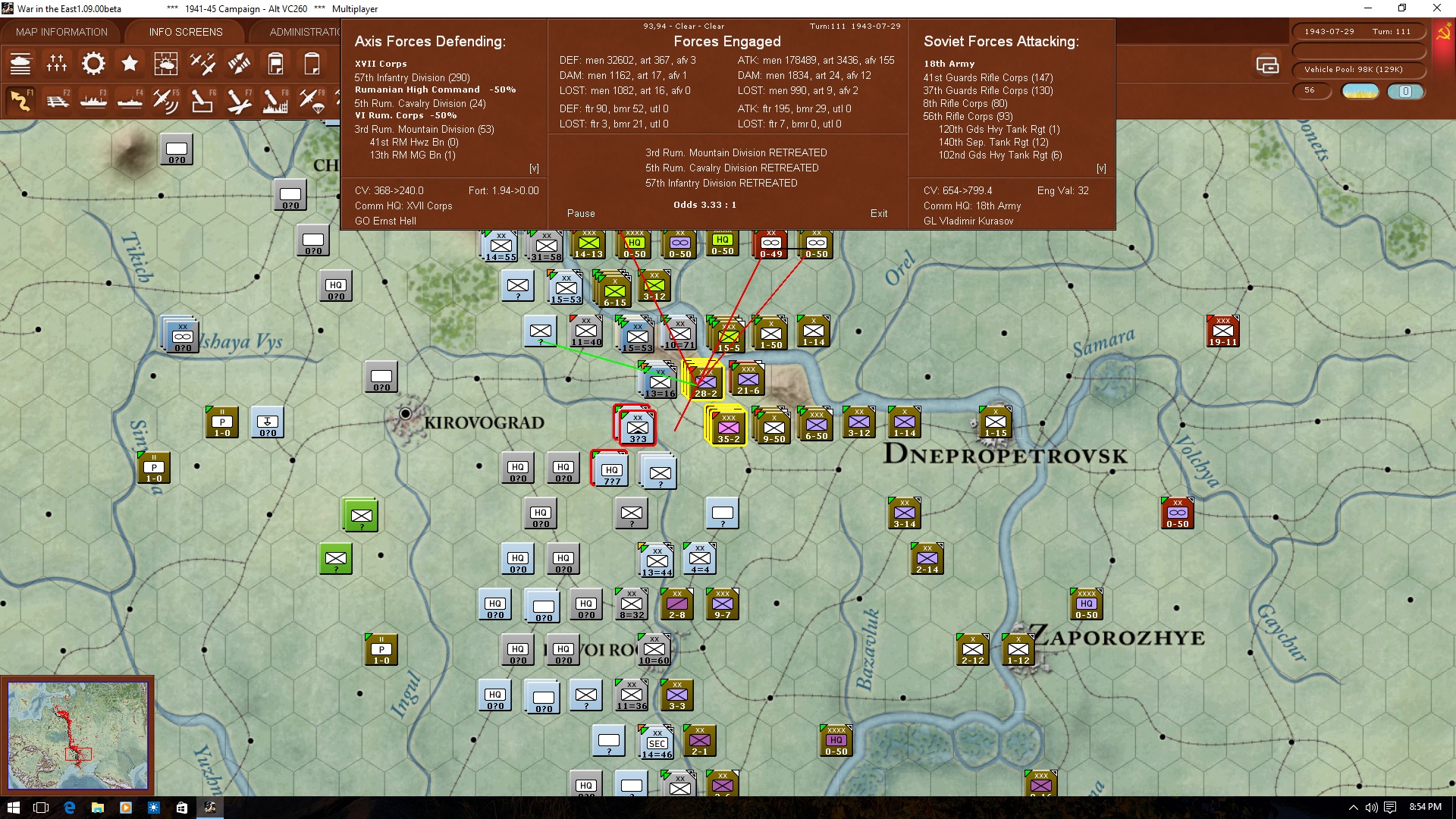The height and width of the screenshot is (819, 1456).
Task: Expand Soviet attacking forces list [v]
Action: point(1101,168)
